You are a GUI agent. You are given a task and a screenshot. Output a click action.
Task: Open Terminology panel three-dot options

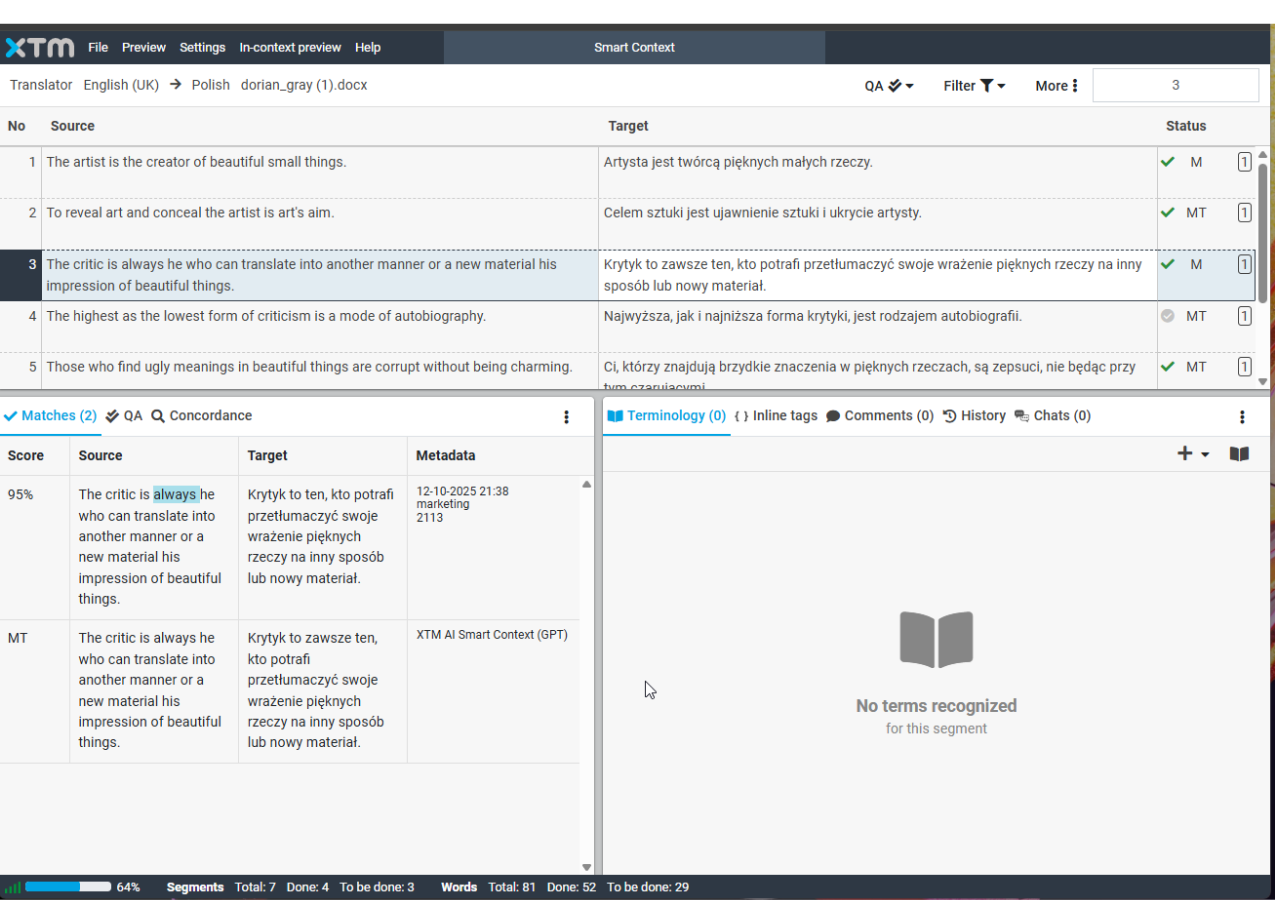click(1242, 417)
